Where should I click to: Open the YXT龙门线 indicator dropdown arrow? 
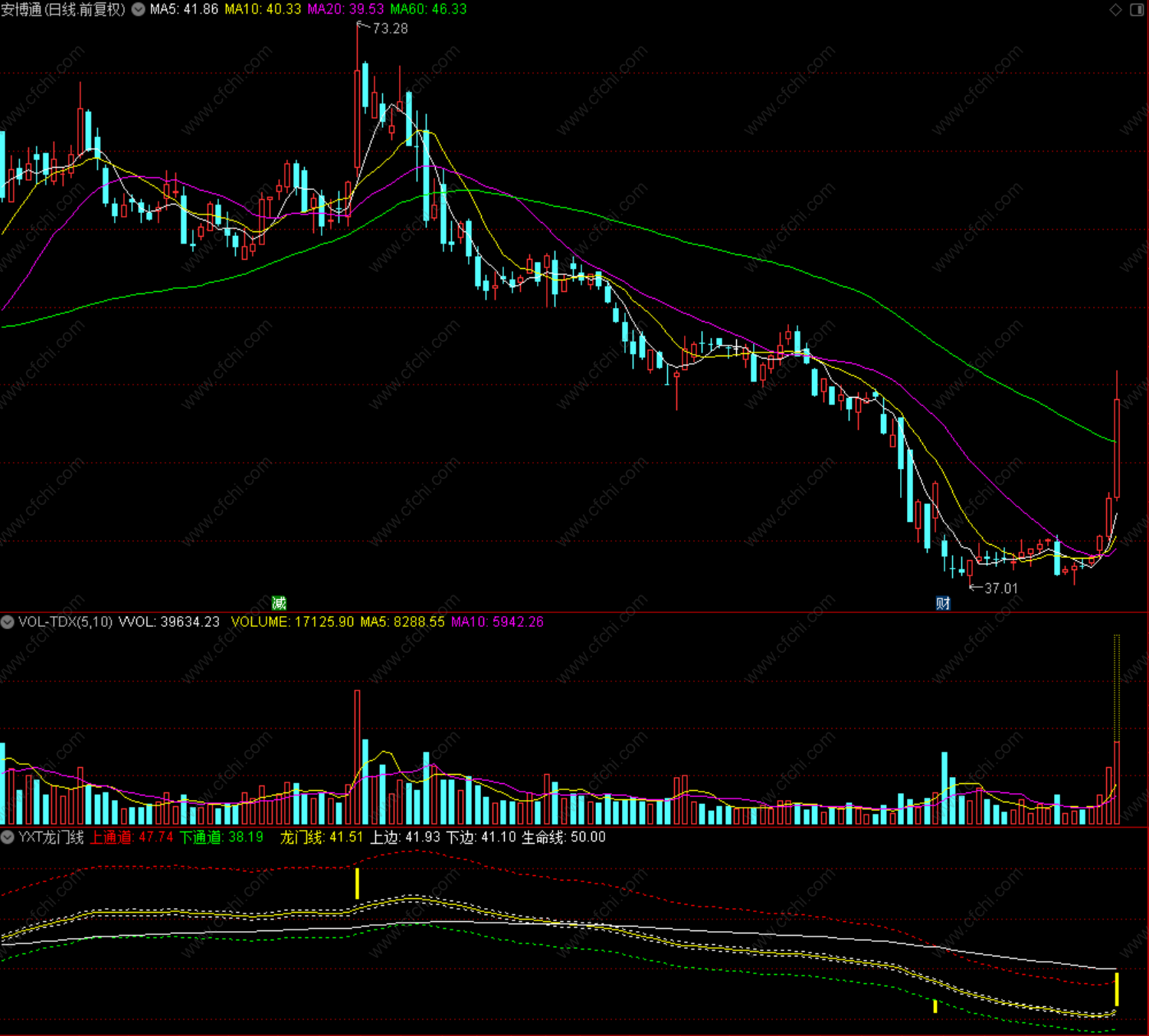point(7,838)
